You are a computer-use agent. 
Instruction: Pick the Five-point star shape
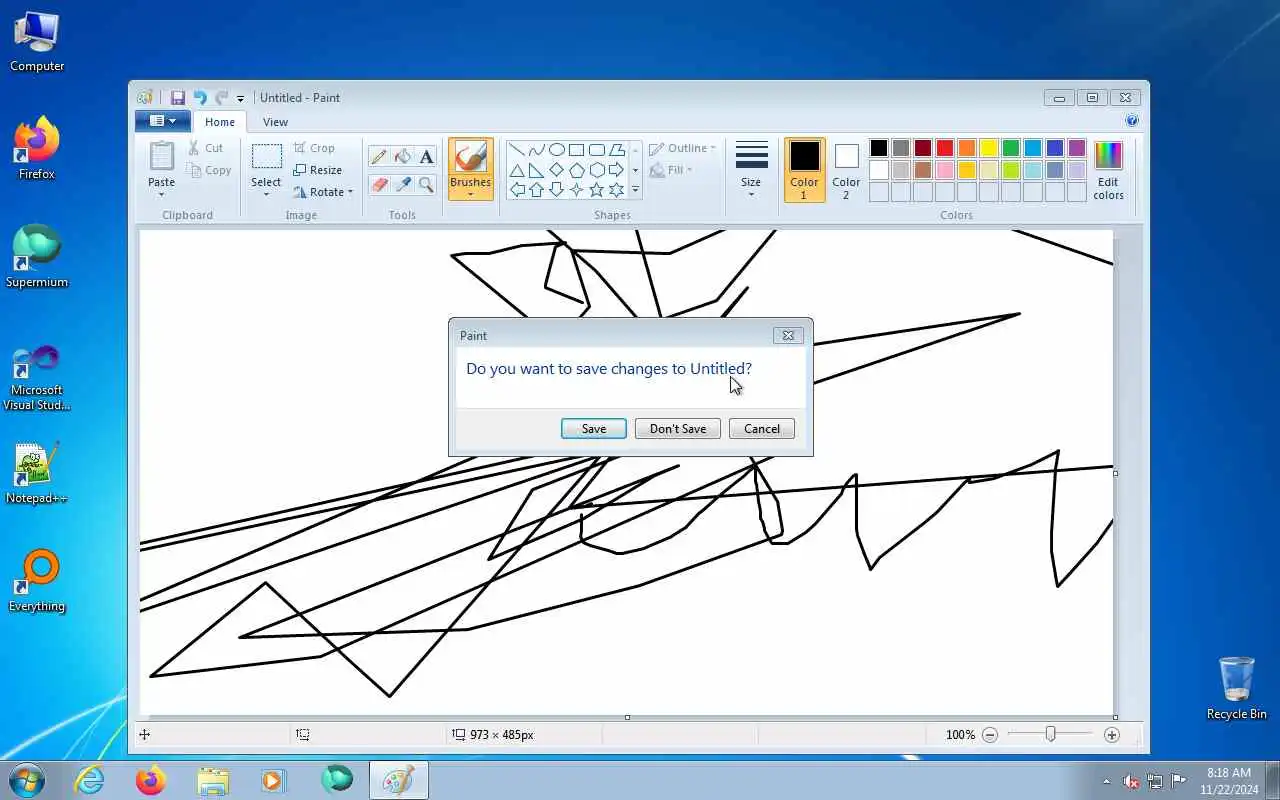click(597, 189)
